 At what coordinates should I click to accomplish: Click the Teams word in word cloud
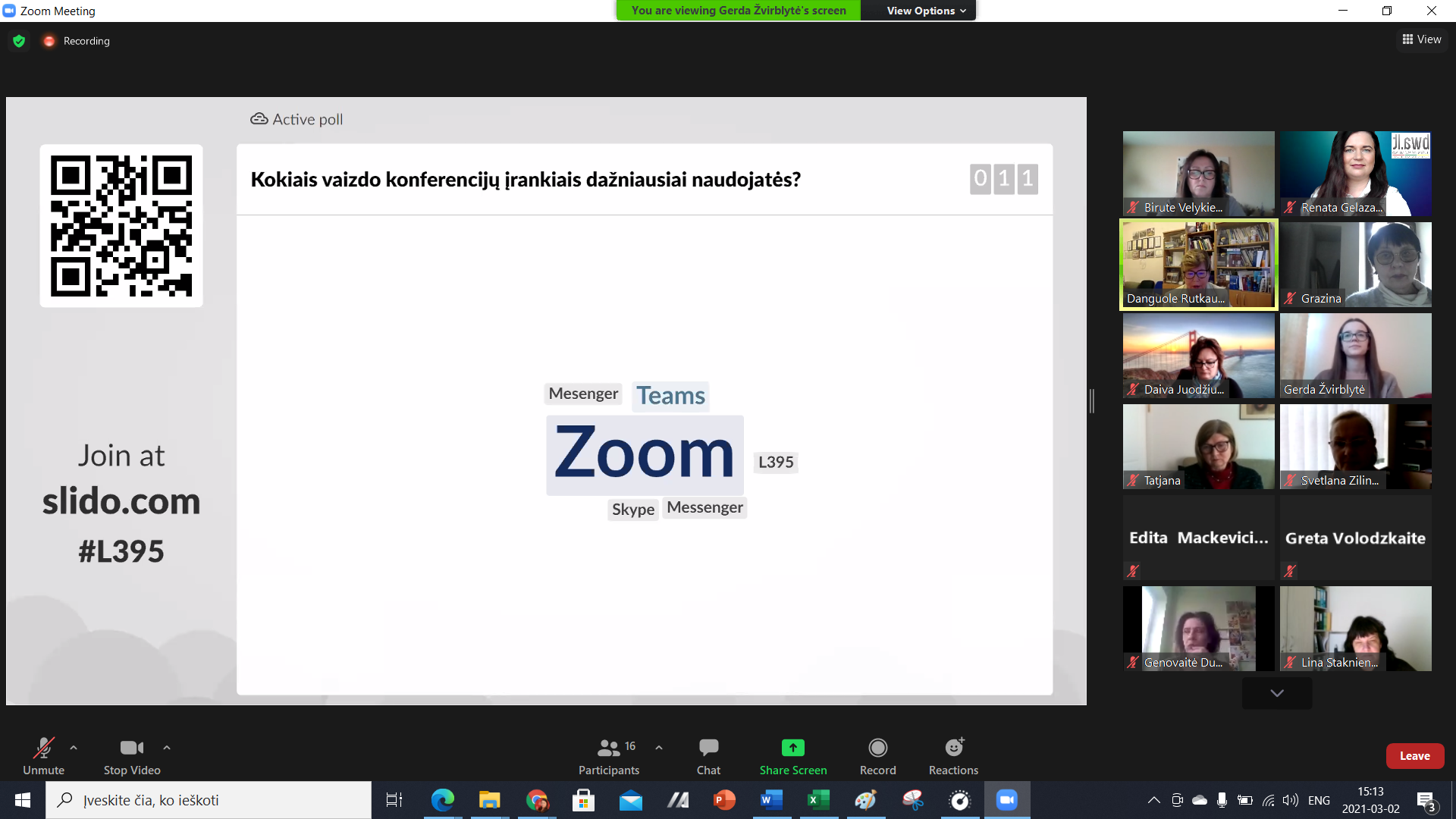tap(670, 396)
